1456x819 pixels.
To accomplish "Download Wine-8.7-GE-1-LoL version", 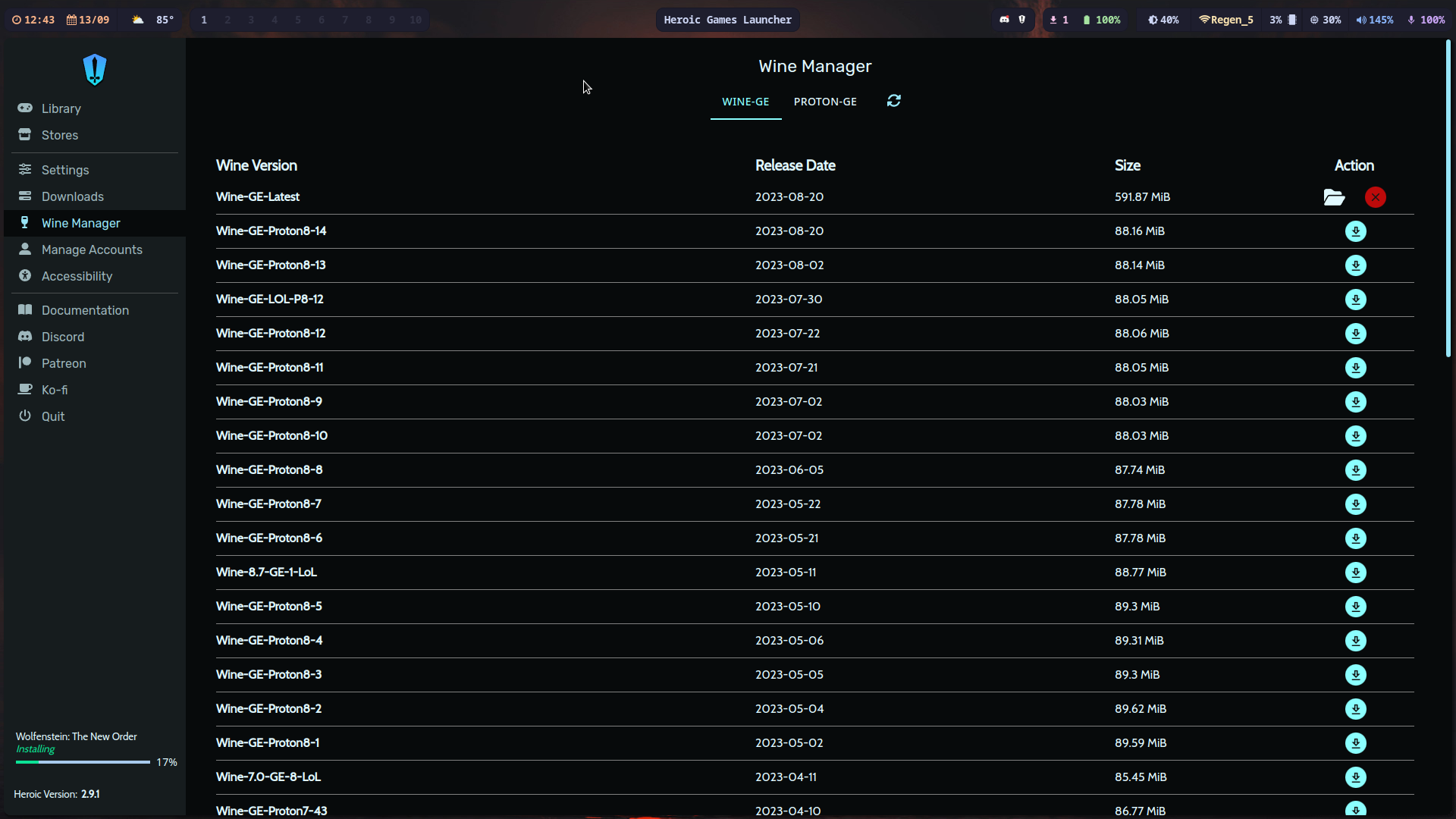I will pyautogui.click(x=1355, y=573).
